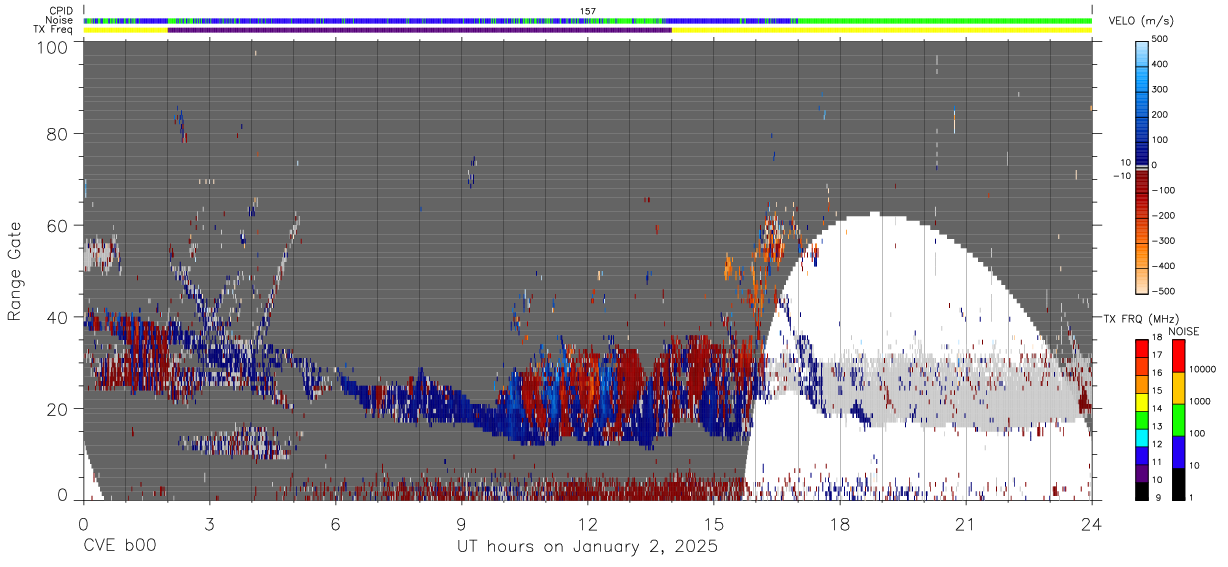Viewport: 1228px width, 567px height.
Task: Click the x-axis tick label 12
Action: pos(587,524)
